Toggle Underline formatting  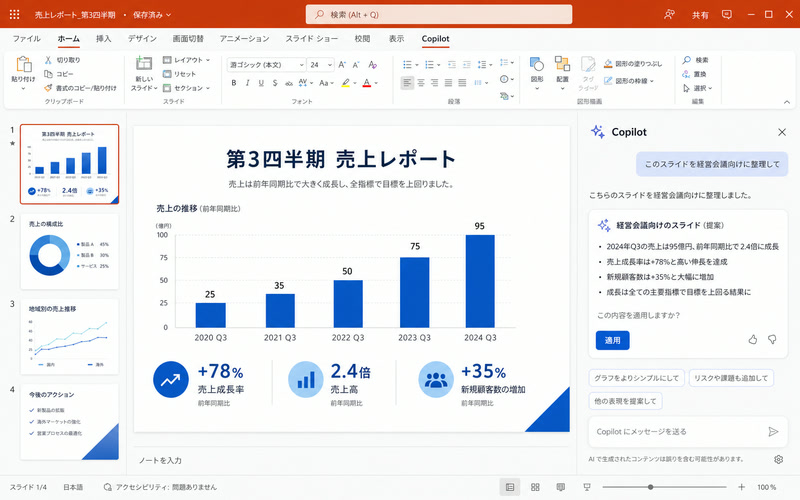261,83
